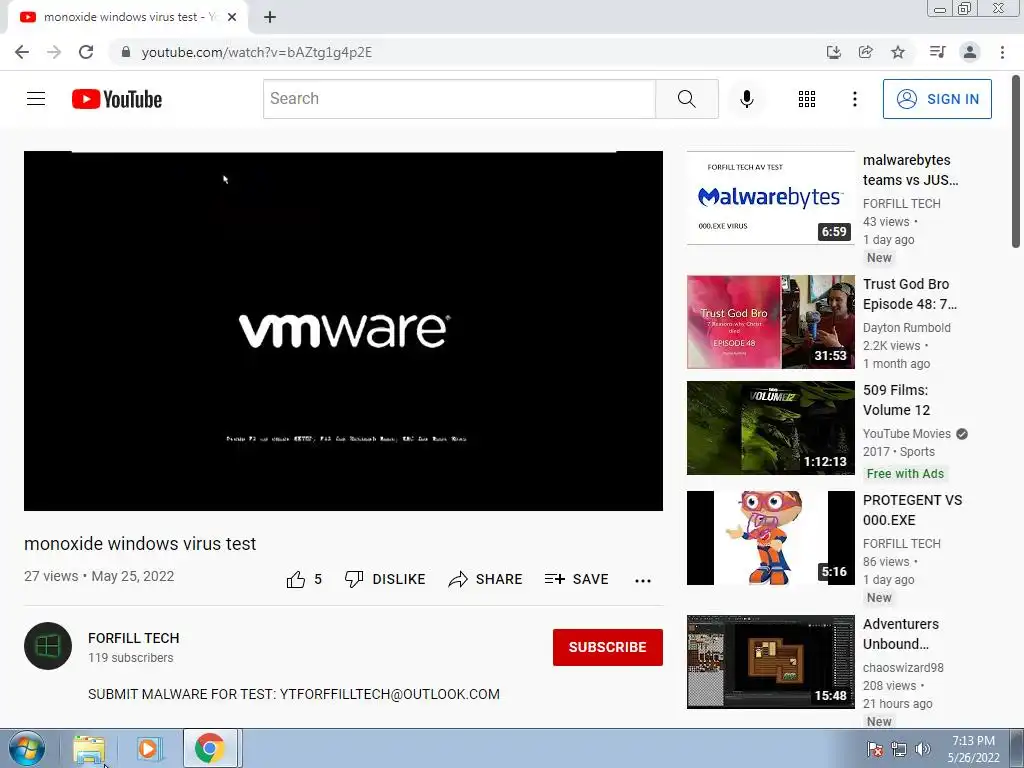Open Trust God Bro Episode 48 thumbnail
Screen dimensions: 1024x768
point(771,322)
